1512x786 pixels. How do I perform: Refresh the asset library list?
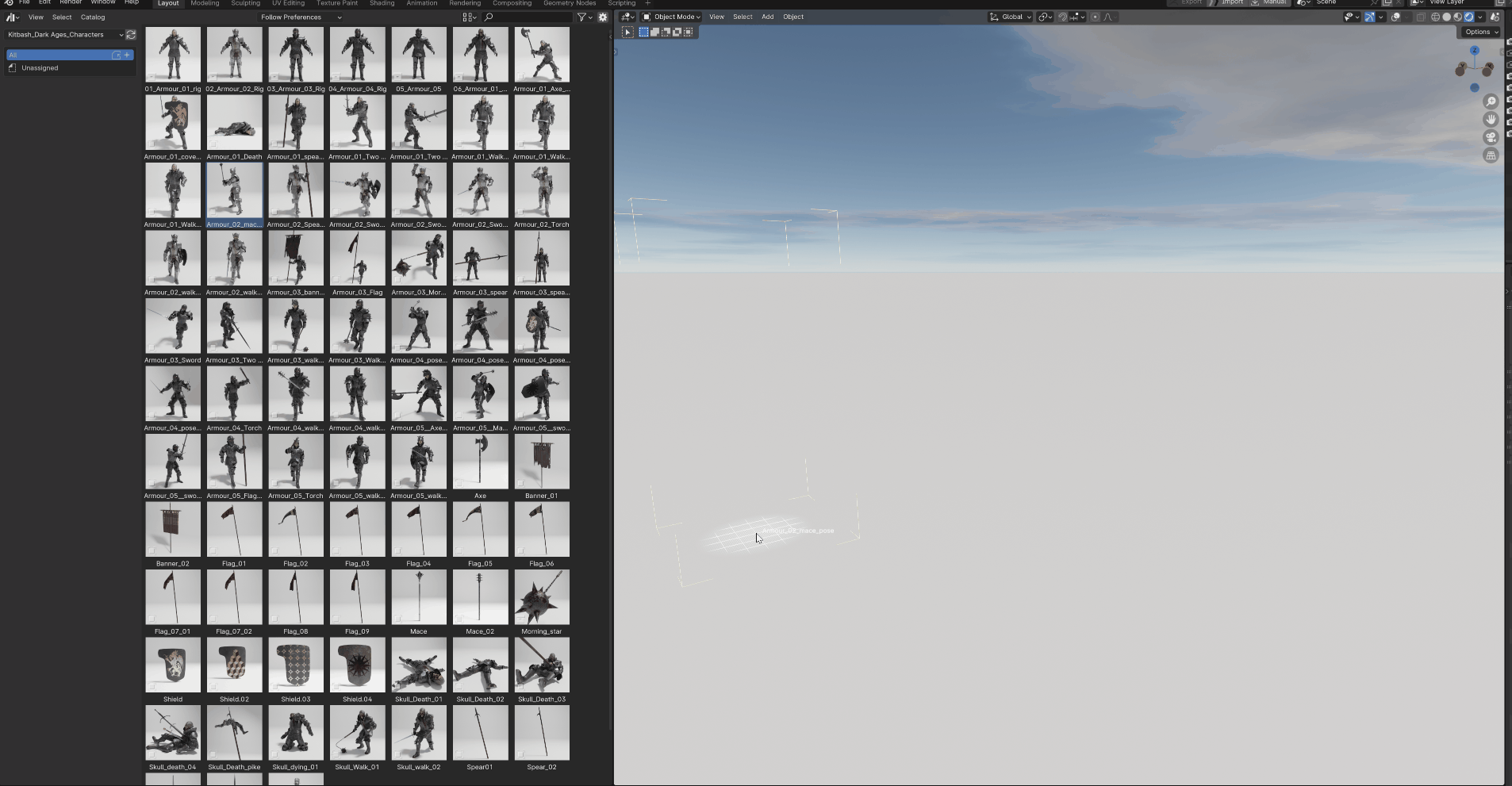[131, 35]
